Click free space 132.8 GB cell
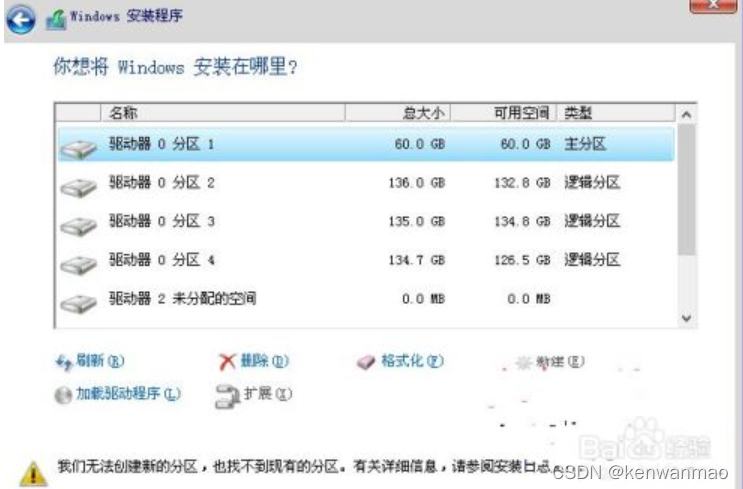 pyautogui.click(x=522, y=183)
